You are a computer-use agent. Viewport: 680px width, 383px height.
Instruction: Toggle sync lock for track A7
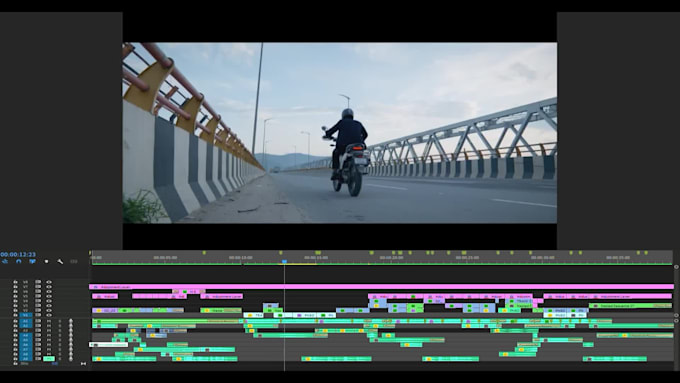coord(38,349)
